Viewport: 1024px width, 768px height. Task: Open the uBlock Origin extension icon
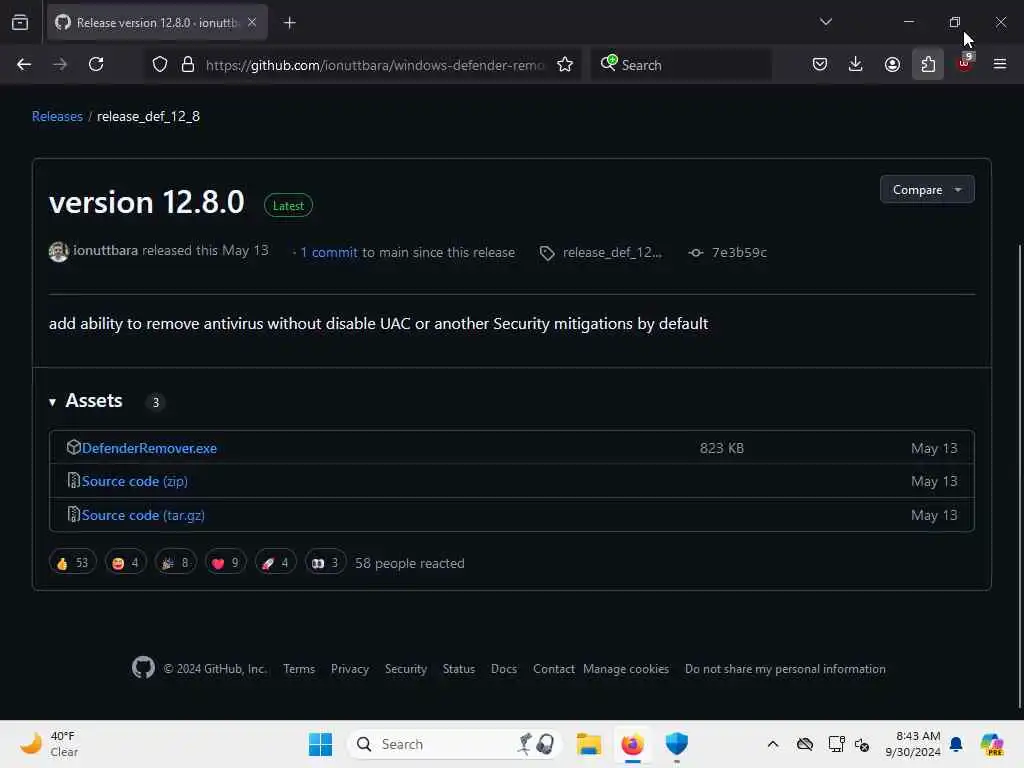(x=965, y=65)
